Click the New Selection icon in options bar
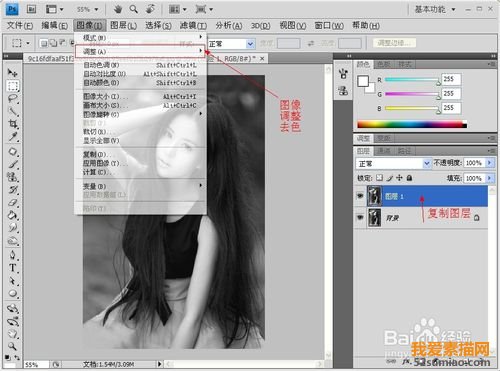 click(43, 43)
